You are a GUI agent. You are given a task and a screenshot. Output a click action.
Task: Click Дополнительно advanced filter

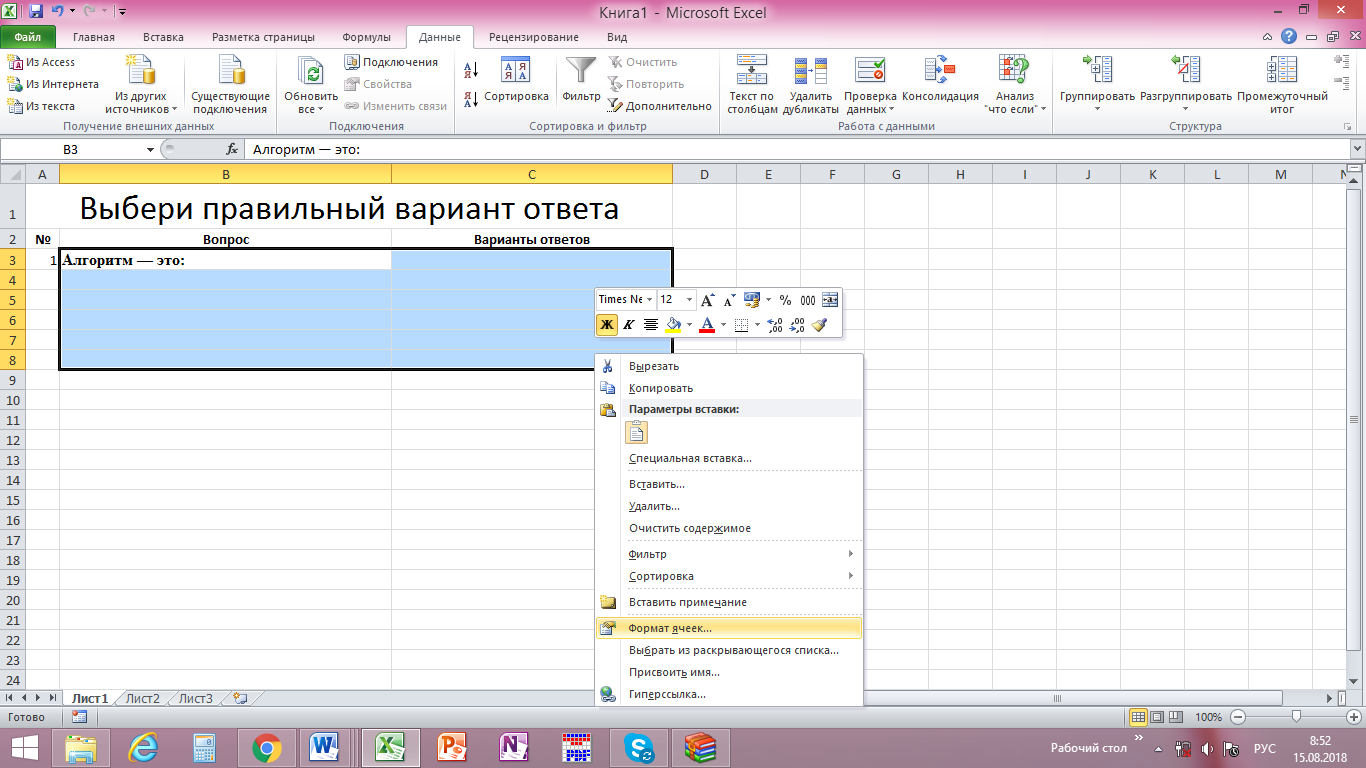660,106
